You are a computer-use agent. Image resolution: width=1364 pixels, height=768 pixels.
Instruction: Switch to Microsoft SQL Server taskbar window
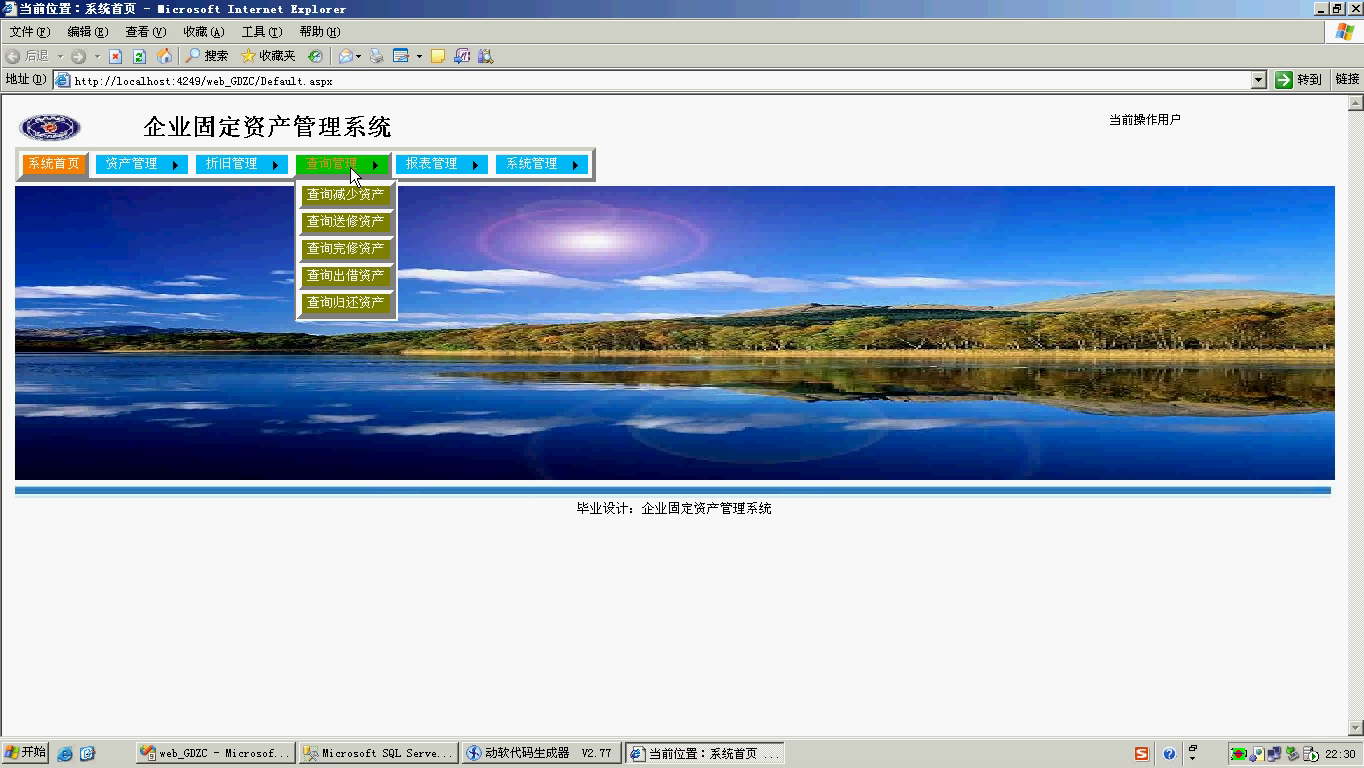point(378,753)
